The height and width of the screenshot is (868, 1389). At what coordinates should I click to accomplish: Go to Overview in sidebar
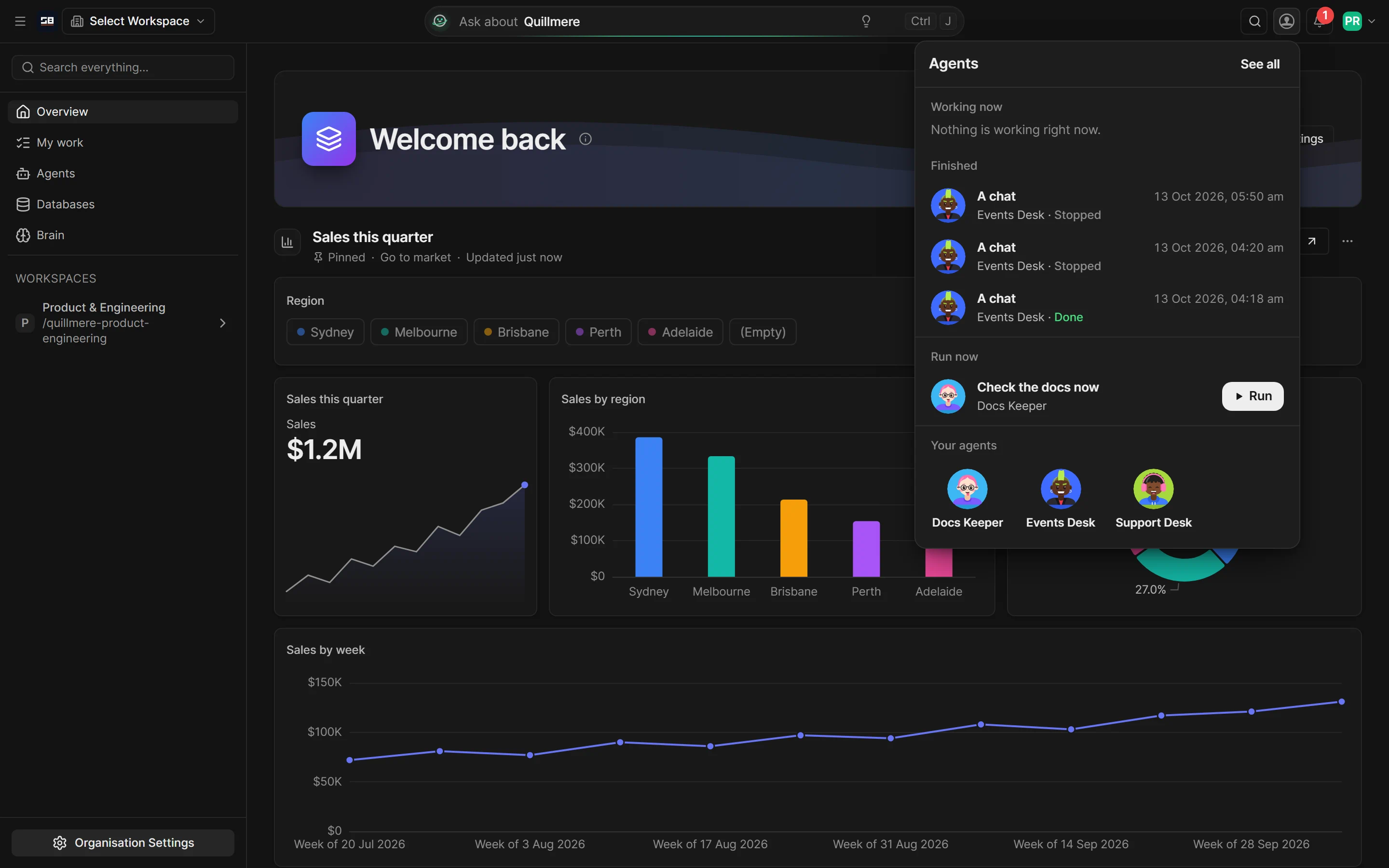[x=123, y=112]
